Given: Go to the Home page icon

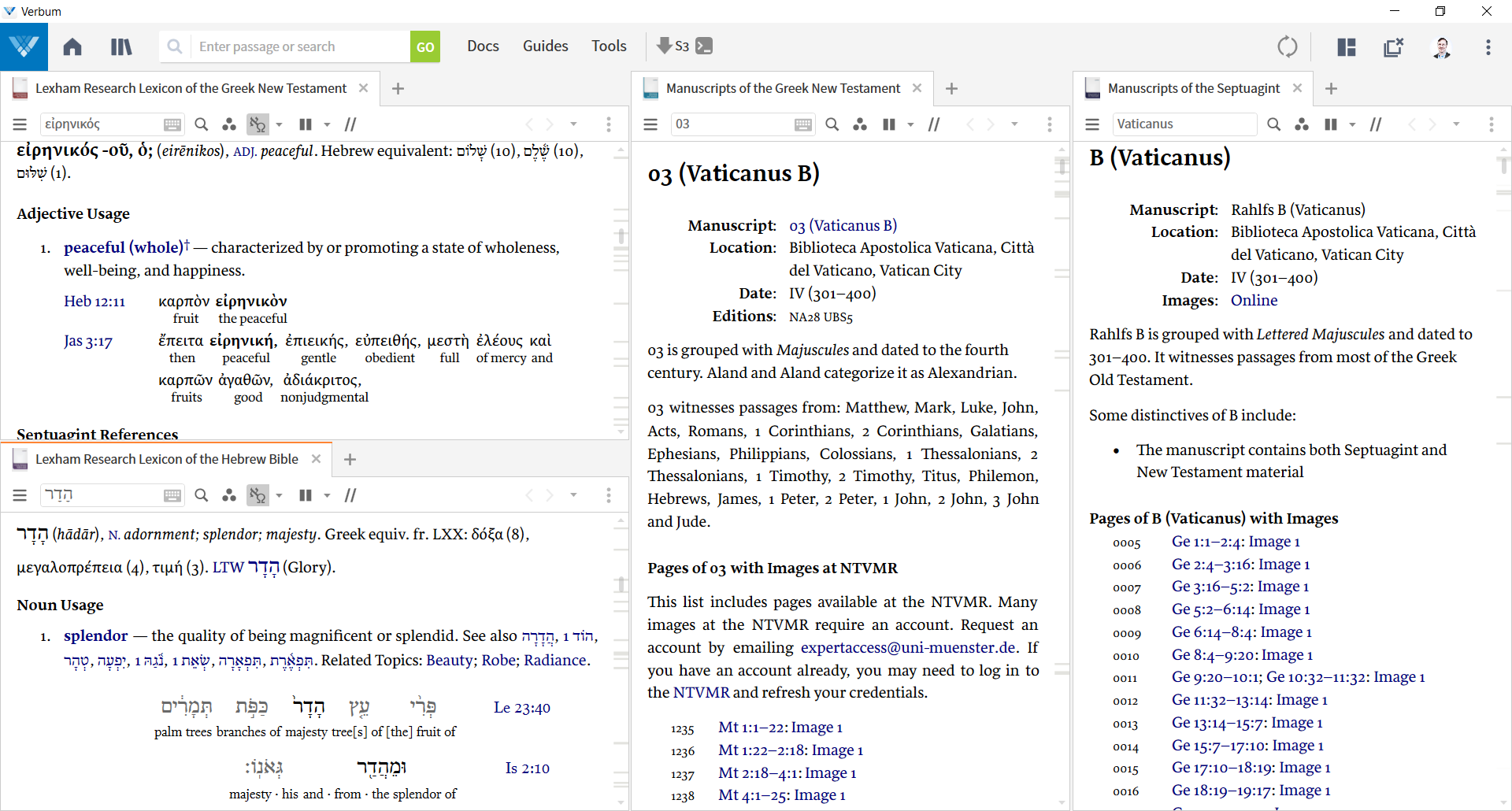Looking at the screenshot, I should 72,47.
